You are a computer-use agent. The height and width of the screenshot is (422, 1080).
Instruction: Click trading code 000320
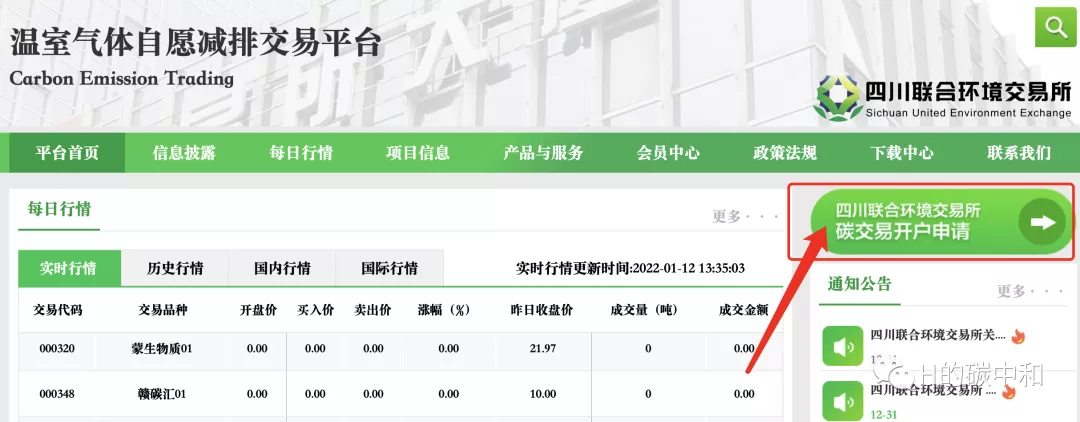[57, 349]
